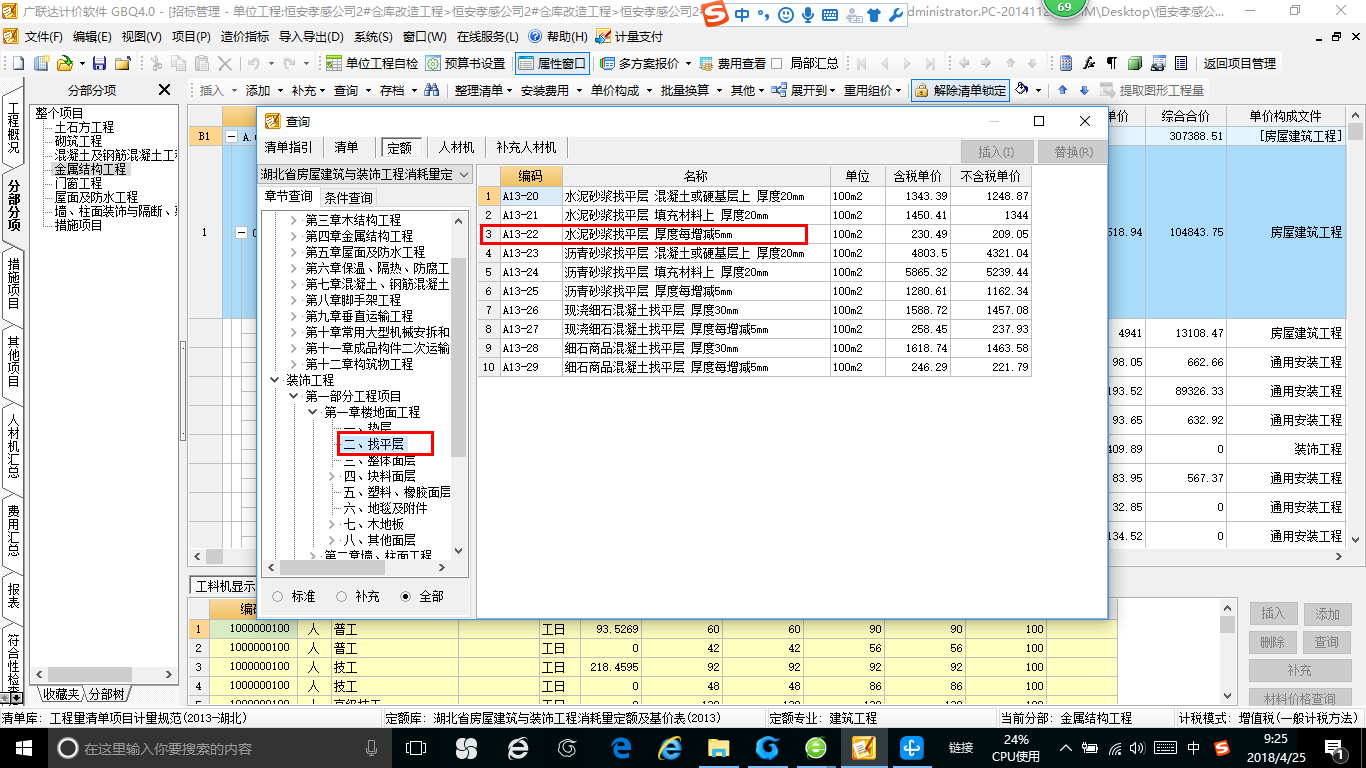Switch to 人材机 tab in query dialog
The image size is (1366, 768).
tap(456, 147)
